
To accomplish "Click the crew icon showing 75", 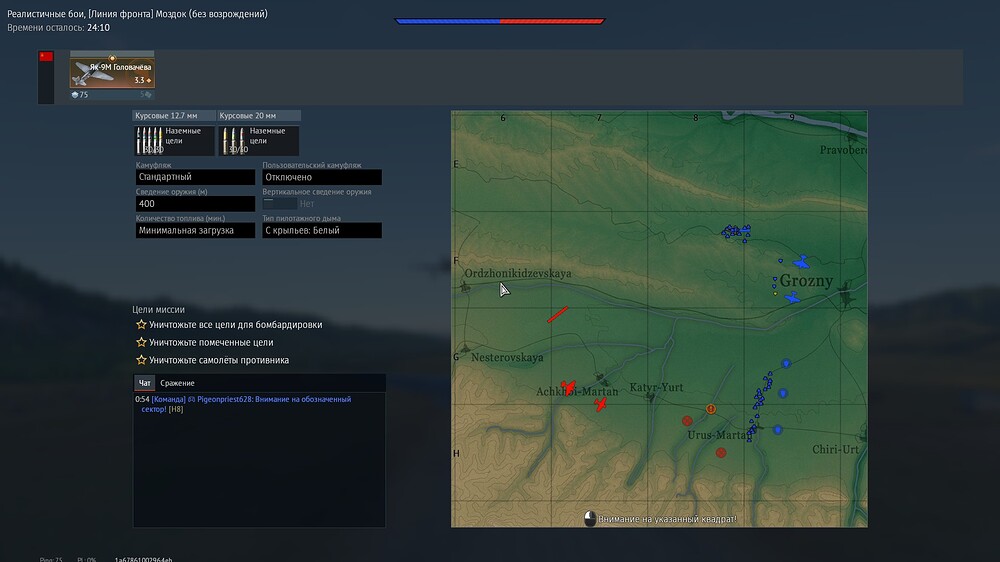I will point(75,94).
